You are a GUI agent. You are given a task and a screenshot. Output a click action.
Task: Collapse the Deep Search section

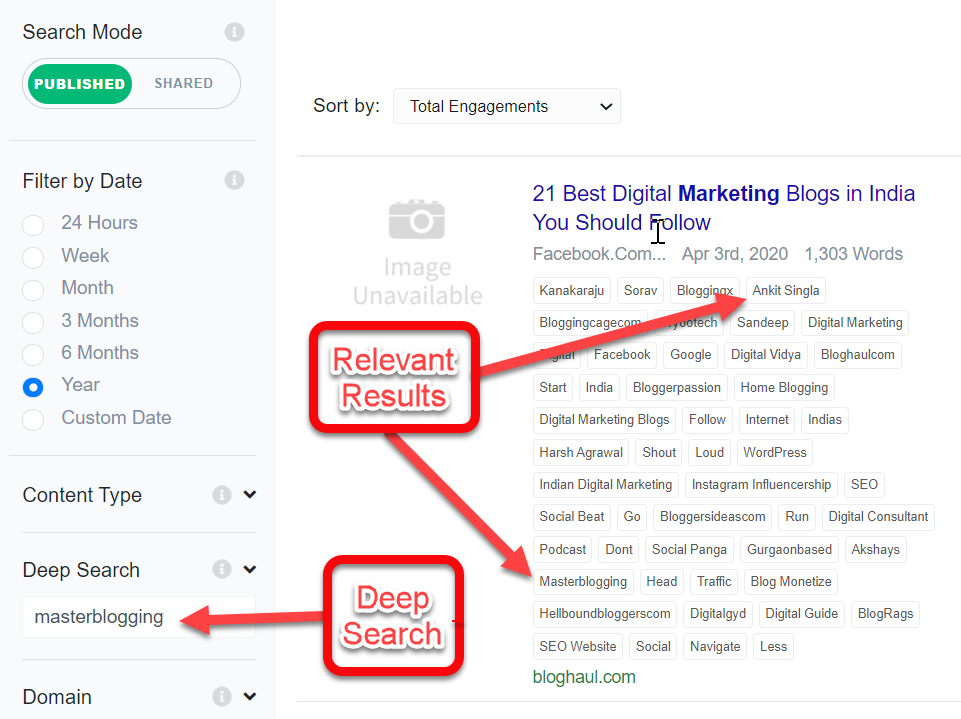point(249,569)
